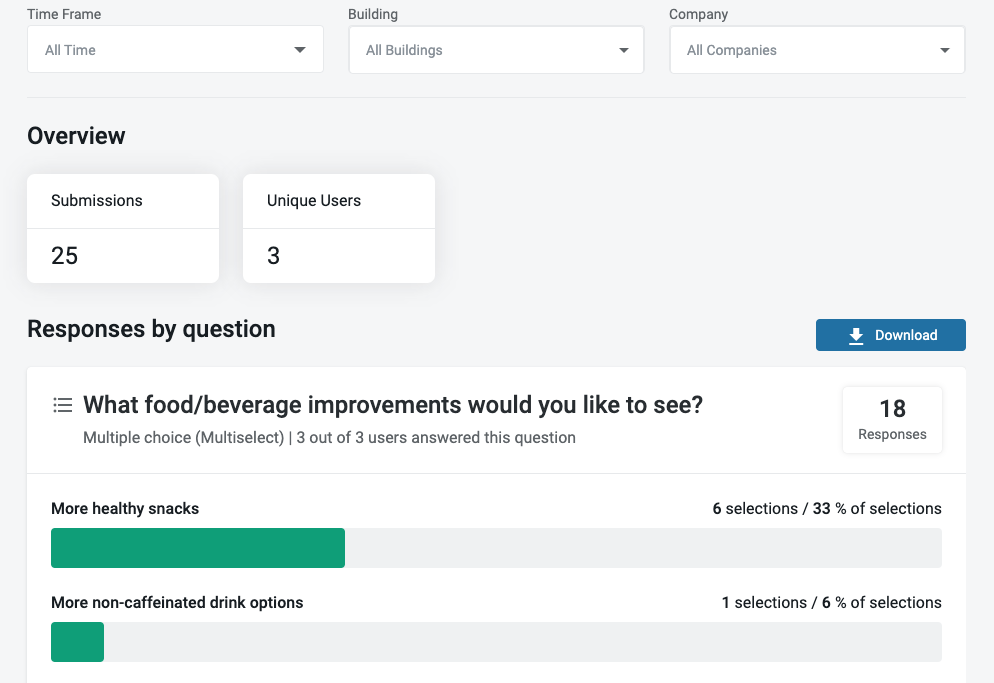Click the caret arrow in the All Buildings field
This screenshot has width=994, height=683.
[x=624, y=50]
